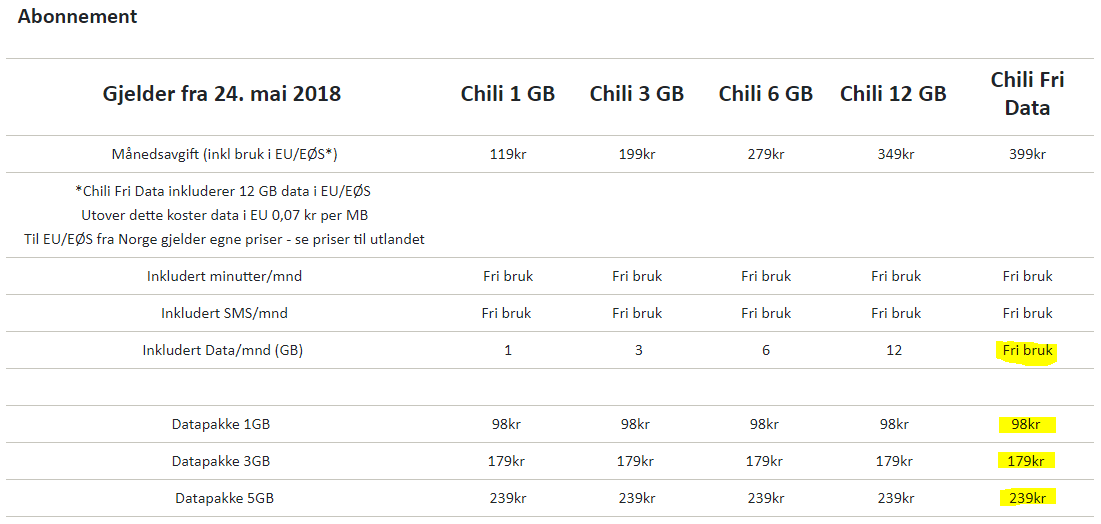Click the 349kr monthly fee cell
The image size is (1101, 524).
[893, 155]
